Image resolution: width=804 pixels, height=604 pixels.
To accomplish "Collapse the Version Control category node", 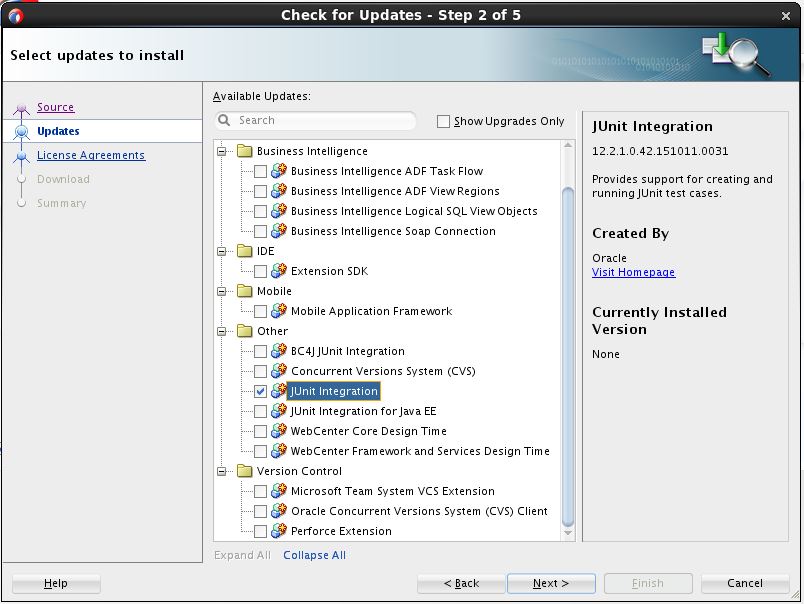I will [x=221, y=471].
